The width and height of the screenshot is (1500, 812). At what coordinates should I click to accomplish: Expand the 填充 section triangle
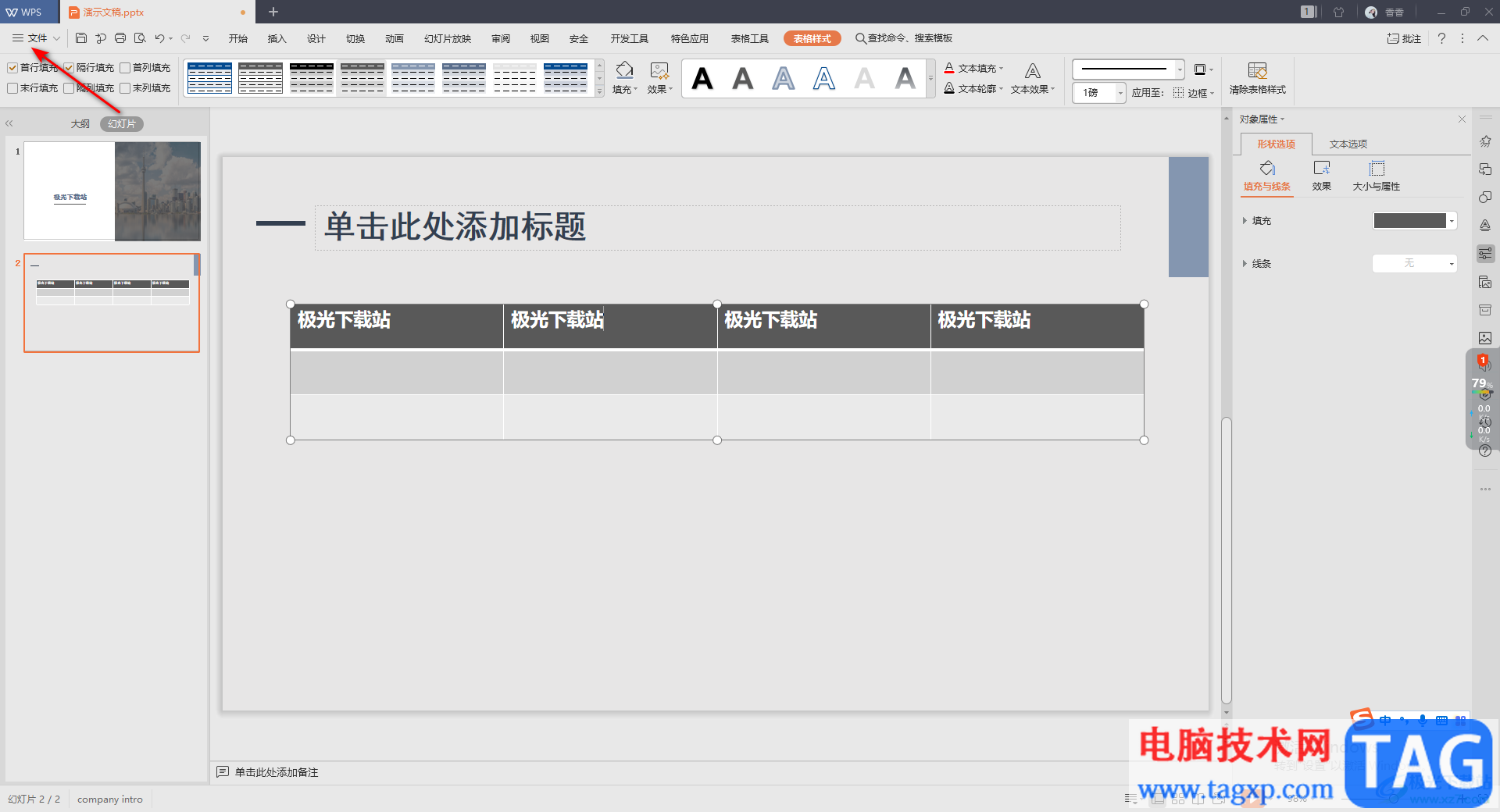1245,221
